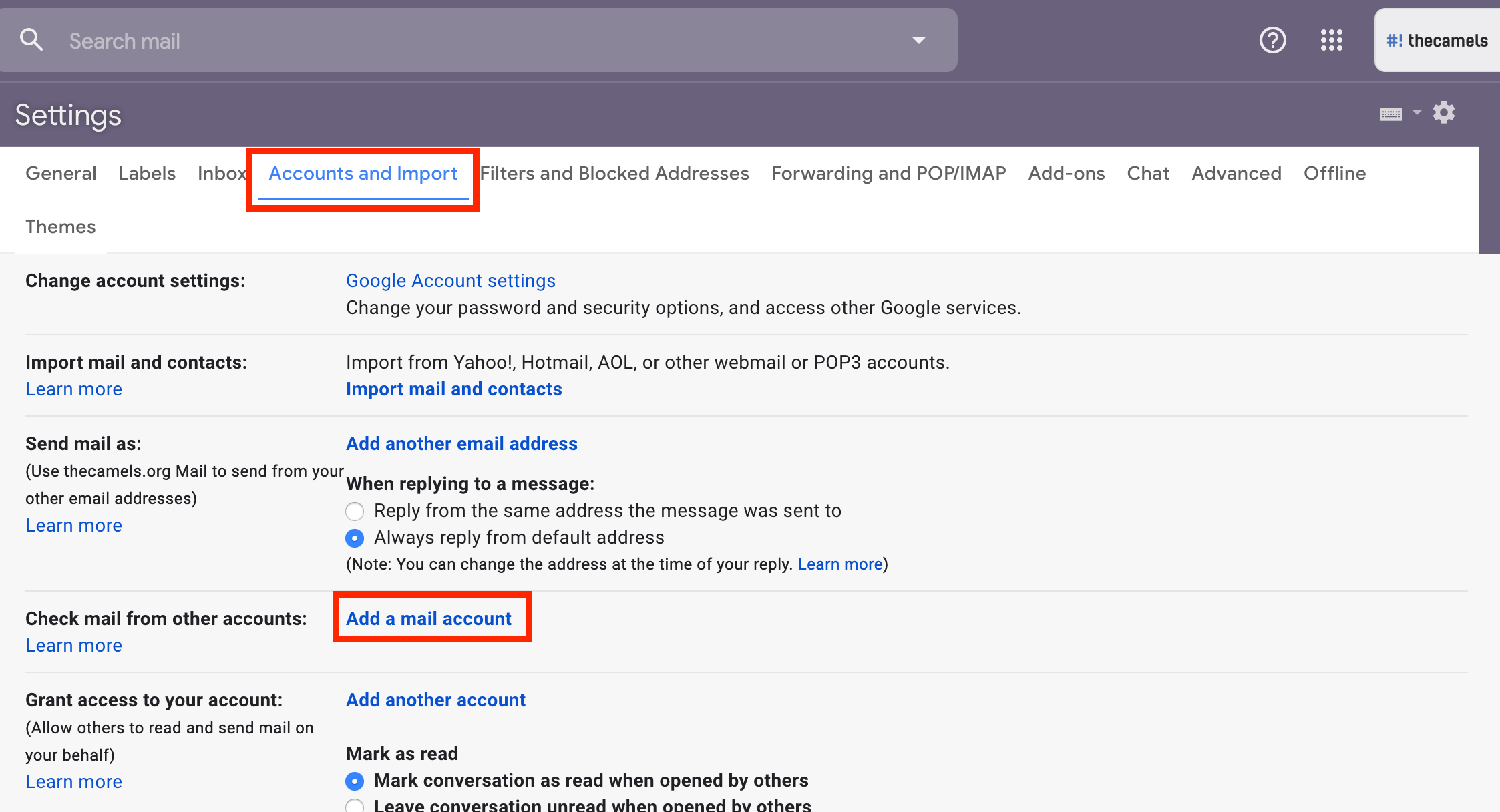Click Add another account link
This screenshot has height=812, width=1500.
[x=435, y=700]
